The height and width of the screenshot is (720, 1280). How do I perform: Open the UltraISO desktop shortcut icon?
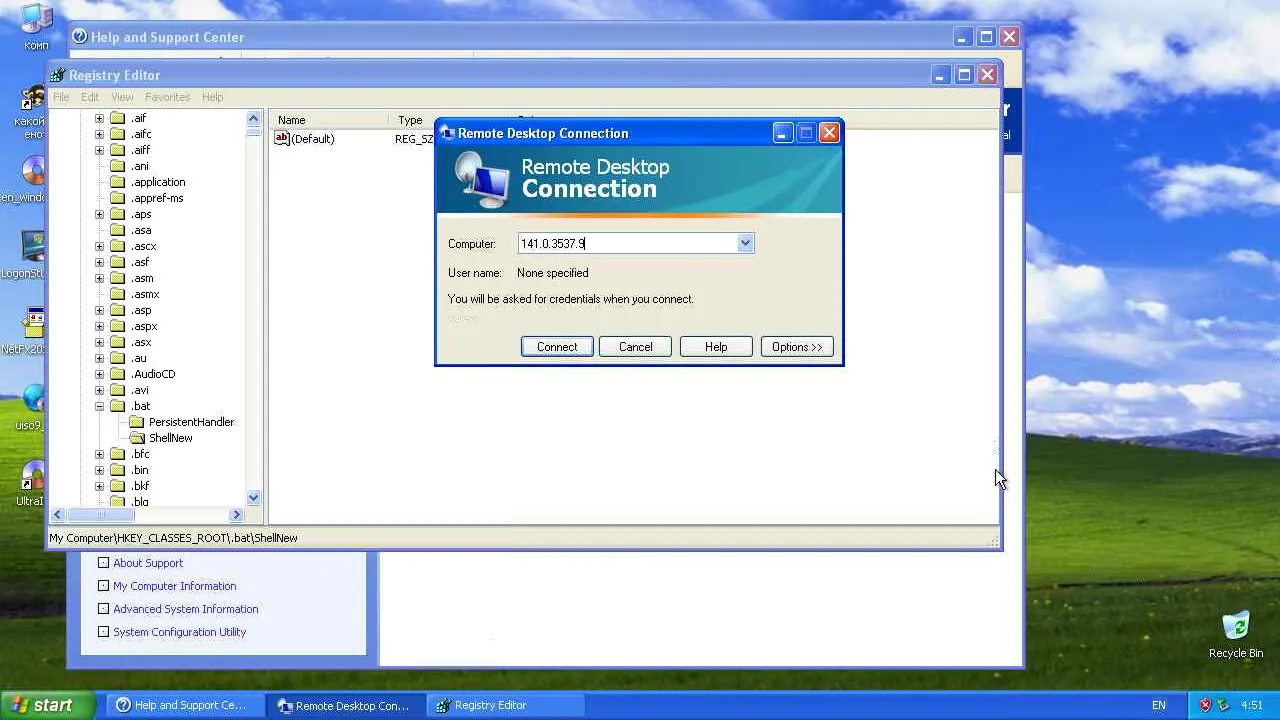tap(34, 475)
